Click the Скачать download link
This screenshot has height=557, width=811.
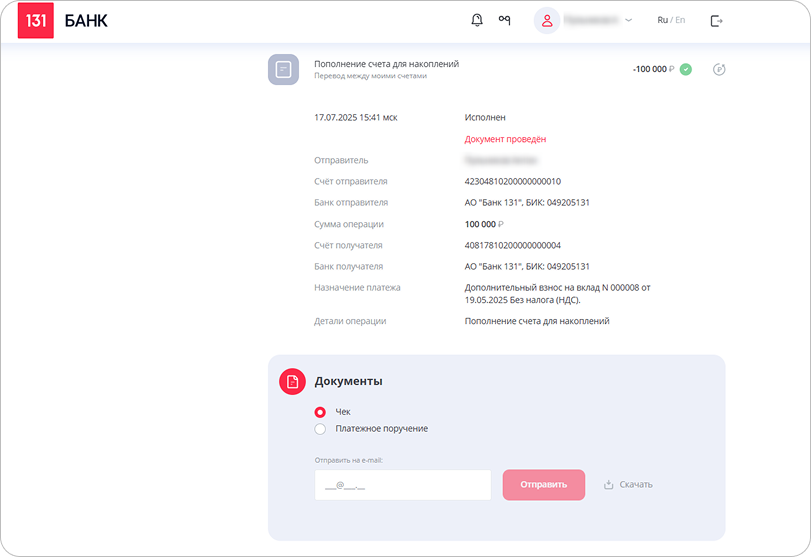pyautogui.click(x=636, y=485)
